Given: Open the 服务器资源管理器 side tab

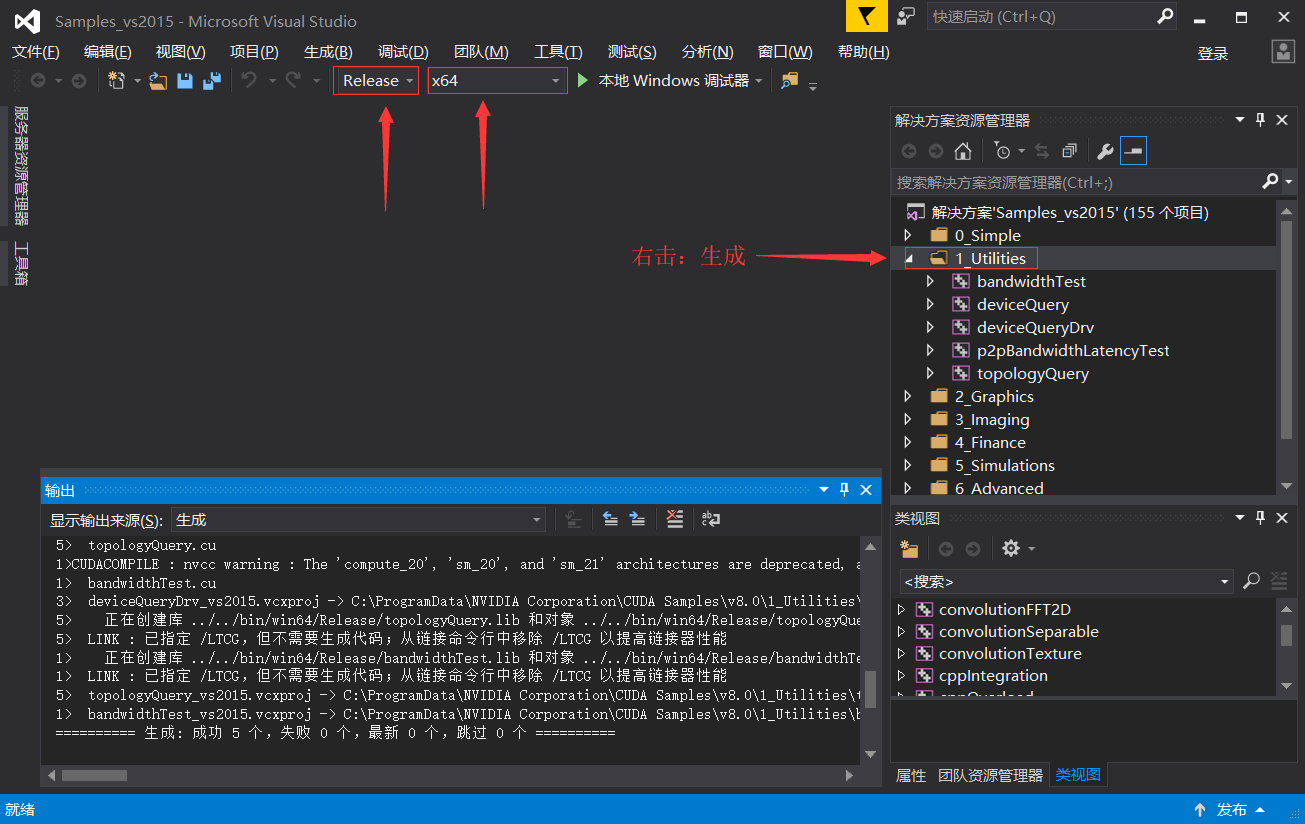Looking at the screenshot, I should click(x=21, y=166).
